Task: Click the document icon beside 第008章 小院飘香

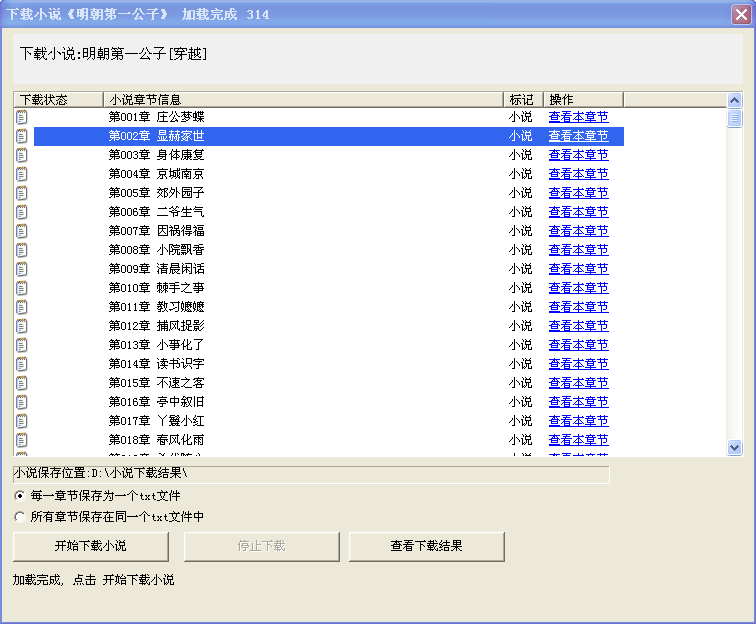Action: pos(22,250)
